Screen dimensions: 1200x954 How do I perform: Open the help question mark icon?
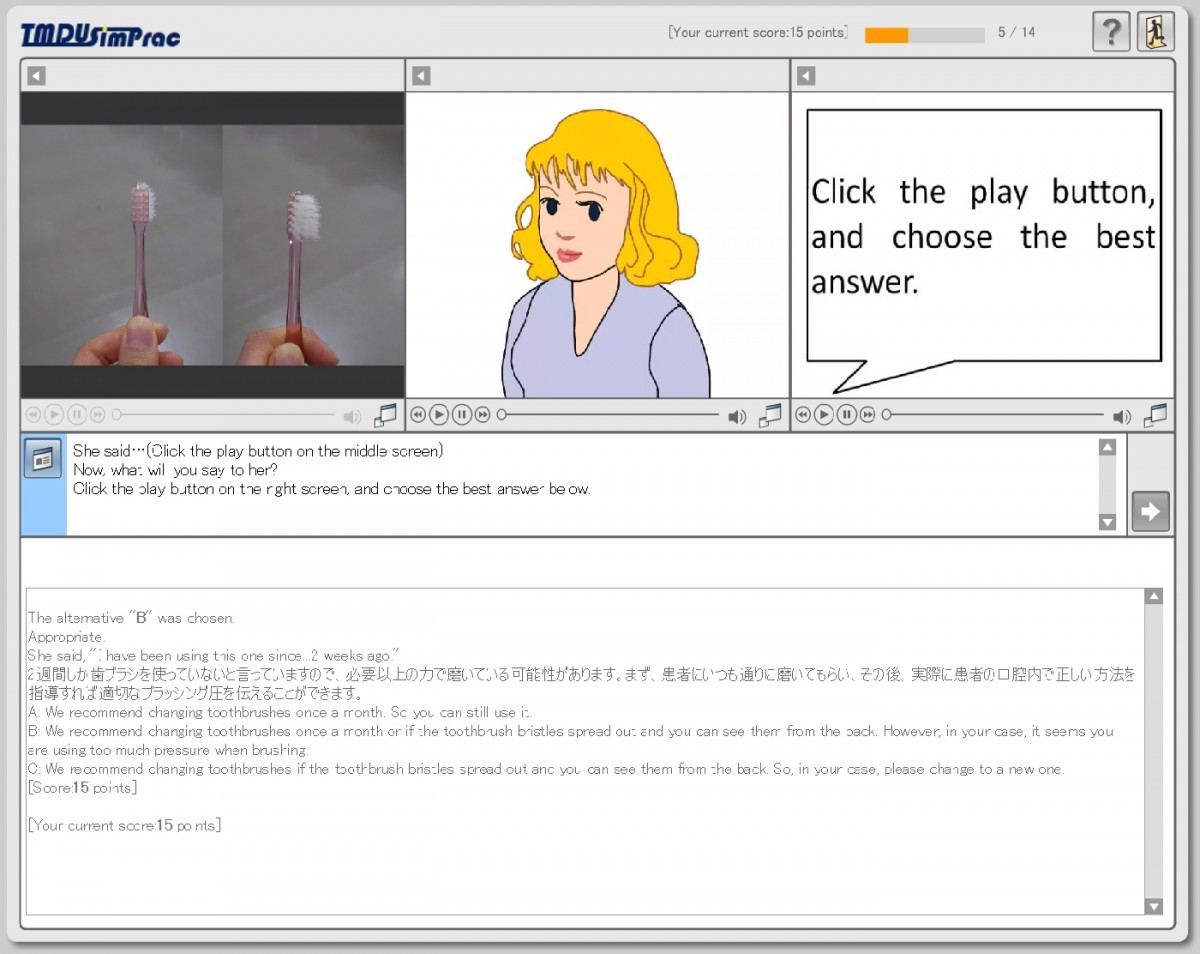(1111, 32)
